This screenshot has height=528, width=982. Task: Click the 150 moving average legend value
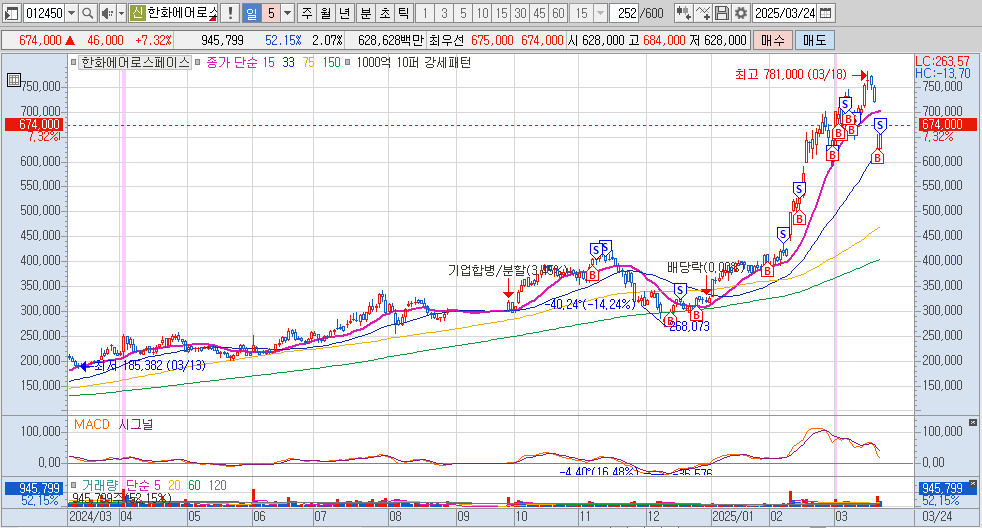point(331,62)
